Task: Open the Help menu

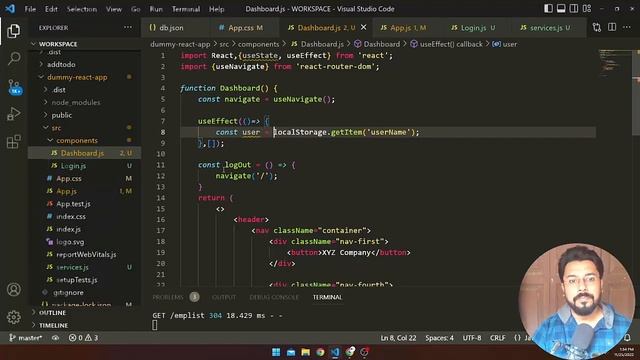Action: (x=216, y=9)
